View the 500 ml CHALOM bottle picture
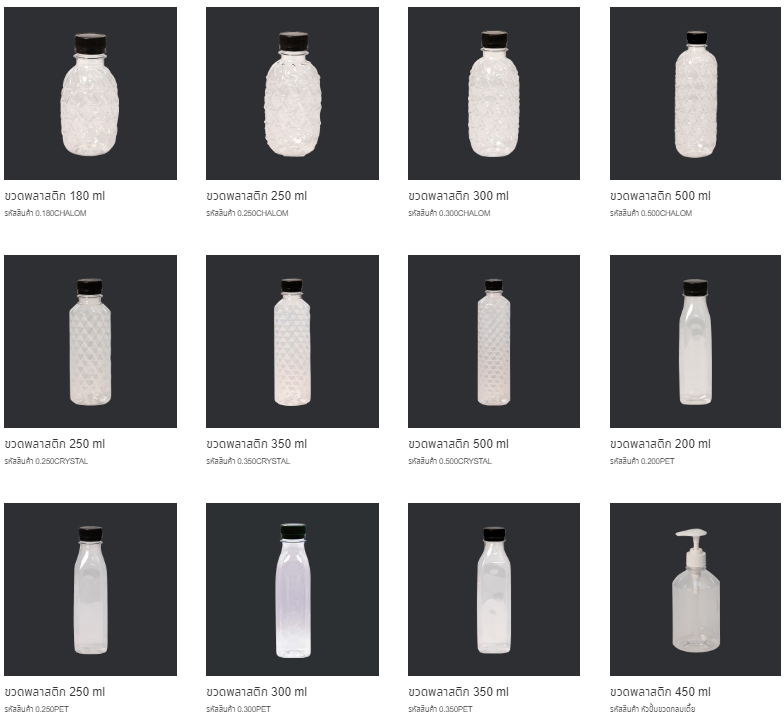The width and height of the screenshot is (784, 718). click(696, 94)
